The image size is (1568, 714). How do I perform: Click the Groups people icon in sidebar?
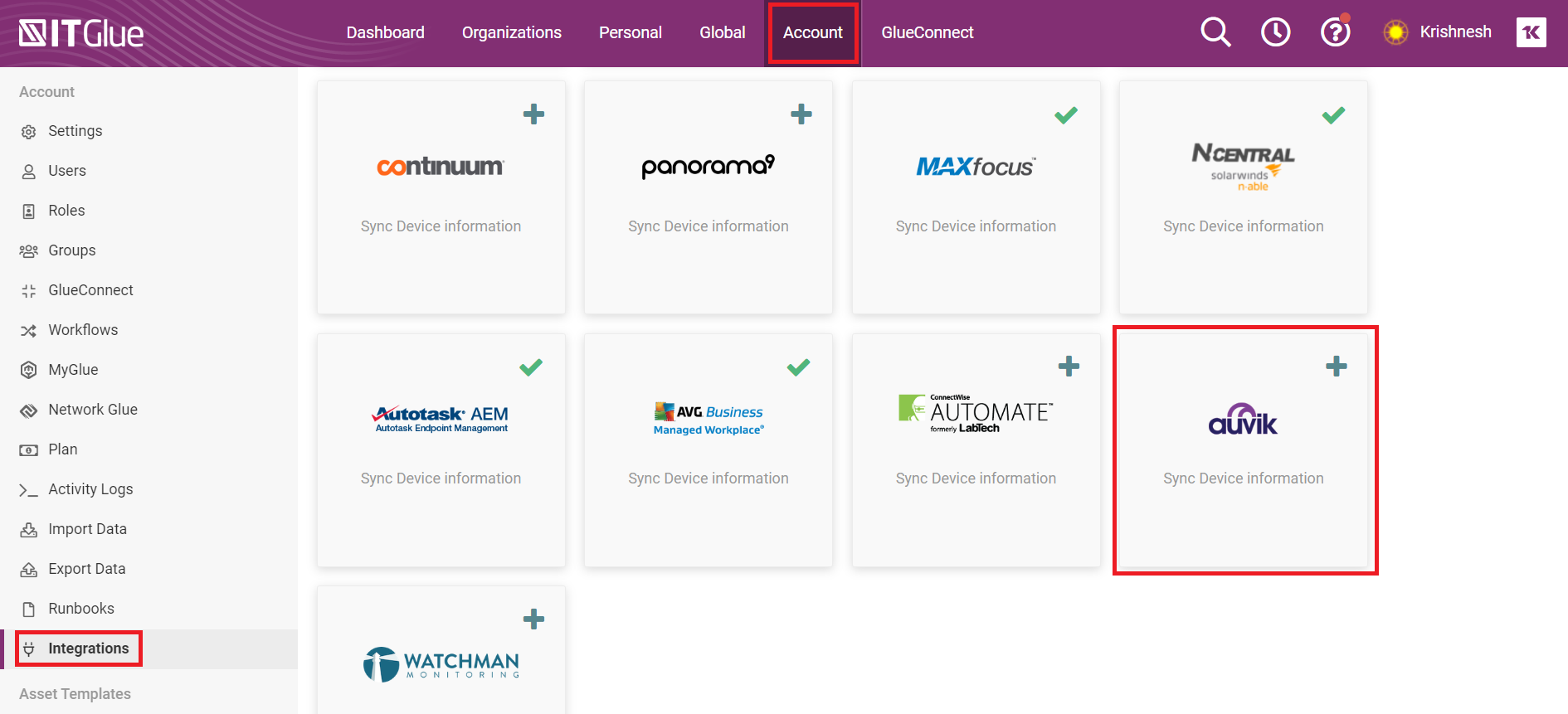(x=29, y=251)
